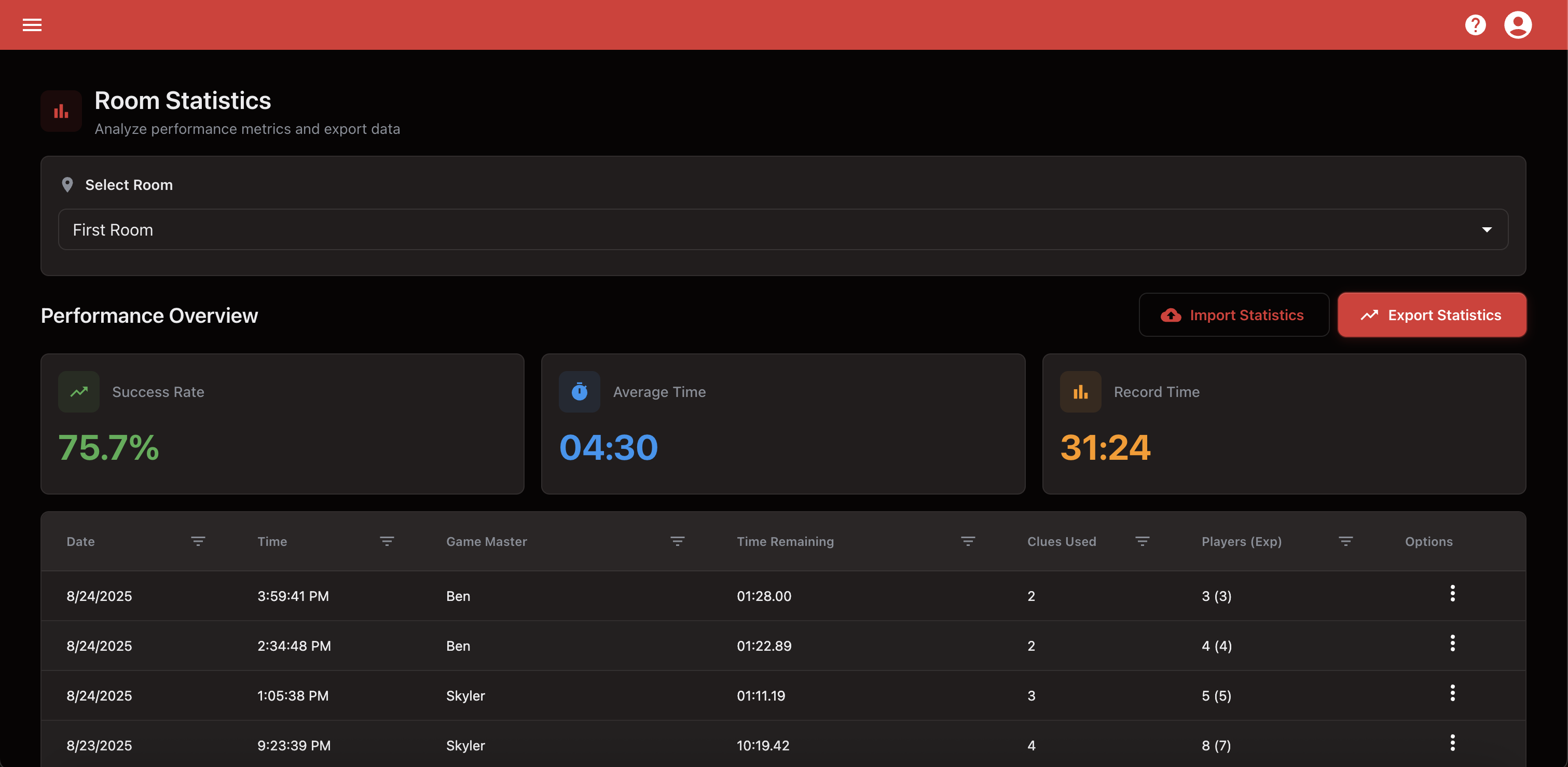Sort by the Date column header
Viewport: 1568px width, 767px height.
[x=80, y=541]
